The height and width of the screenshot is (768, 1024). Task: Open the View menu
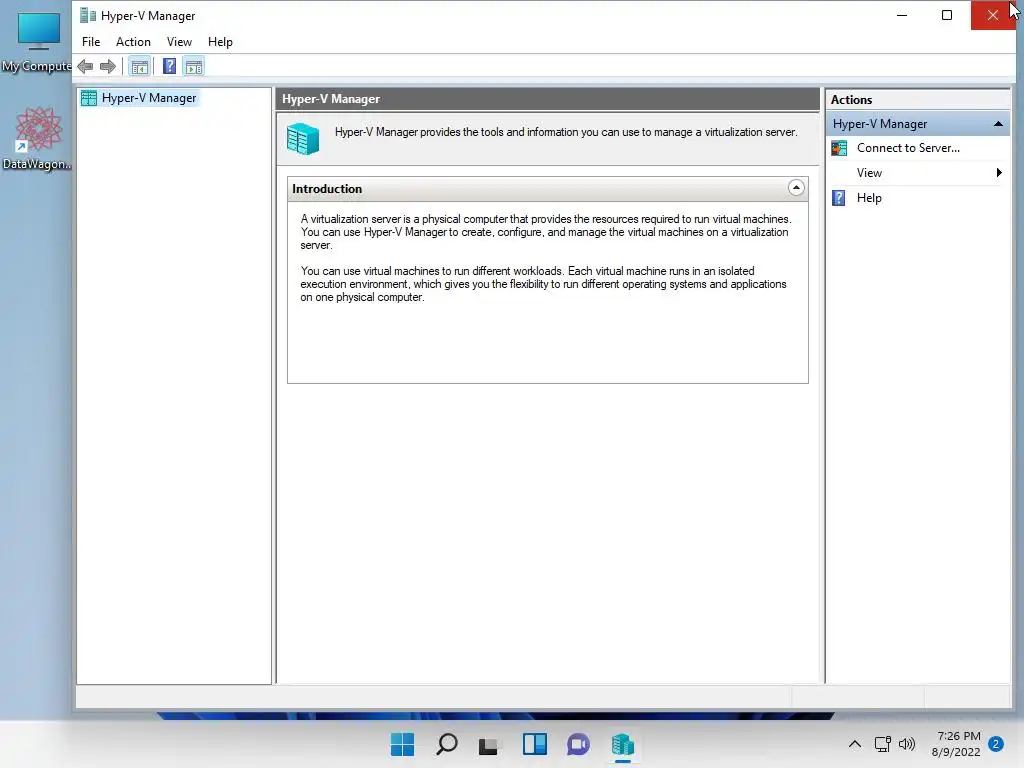[x=179, y=42]
